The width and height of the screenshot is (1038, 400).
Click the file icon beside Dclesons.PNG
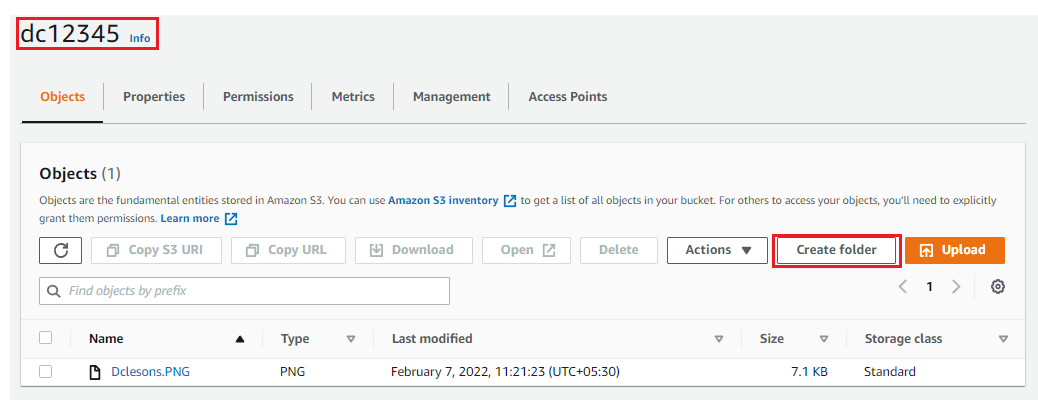[95, 372]
